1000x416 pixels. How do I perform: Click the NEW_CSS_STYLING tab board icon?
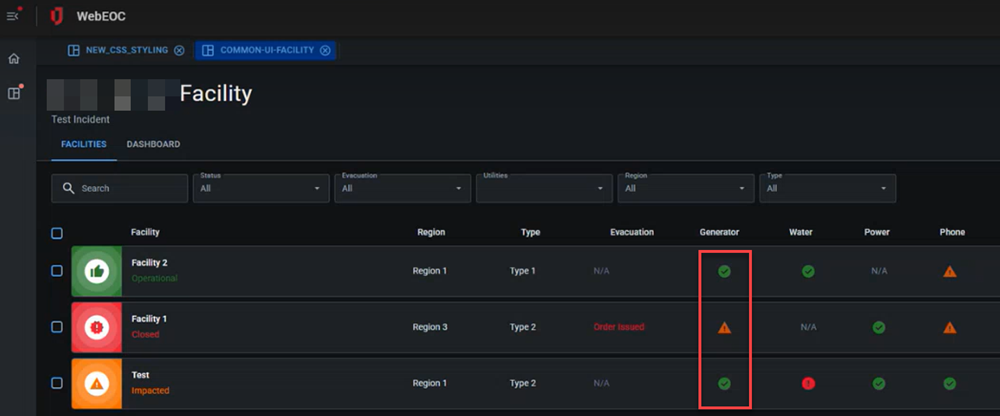[73, 50]
